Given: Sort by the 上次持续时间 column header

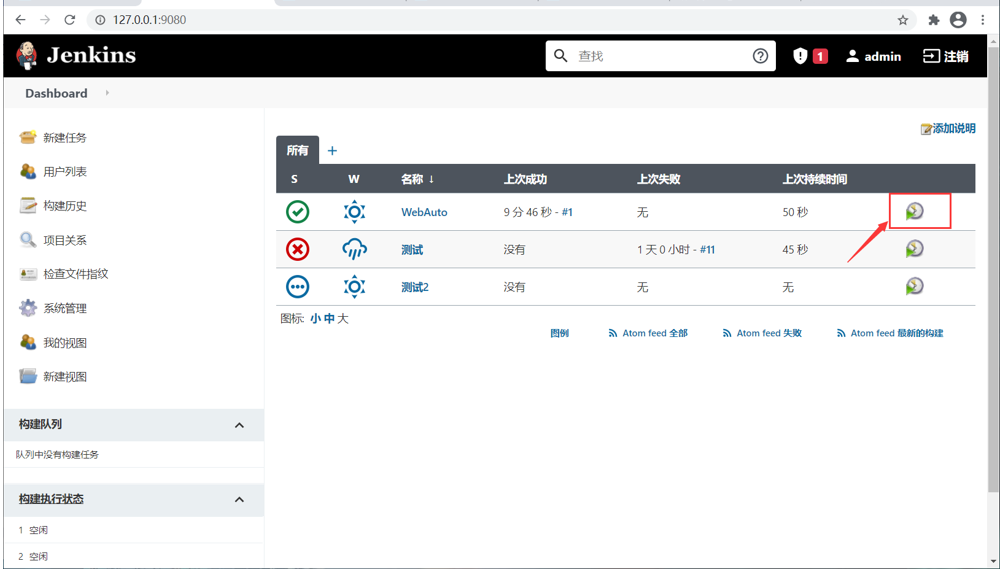Looking at the screenshot, I should coord(815,179).
